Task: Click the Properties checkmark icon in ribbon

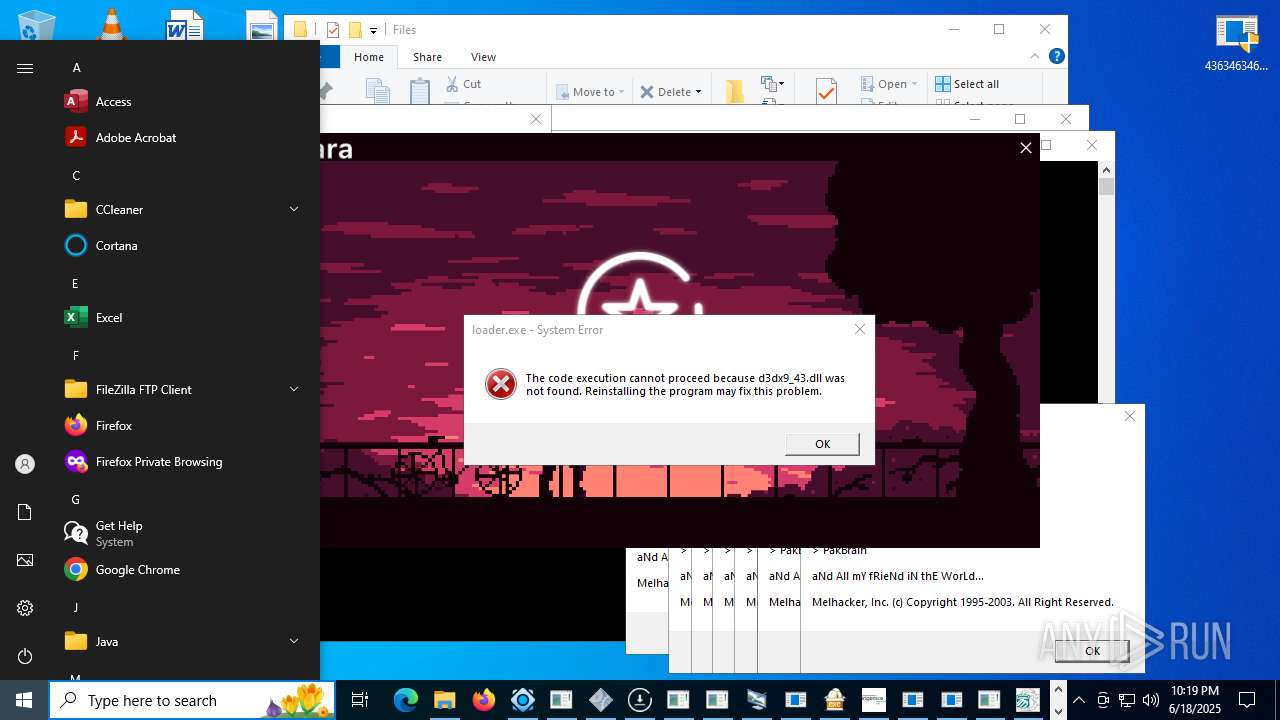Action: tap(826, 91)
